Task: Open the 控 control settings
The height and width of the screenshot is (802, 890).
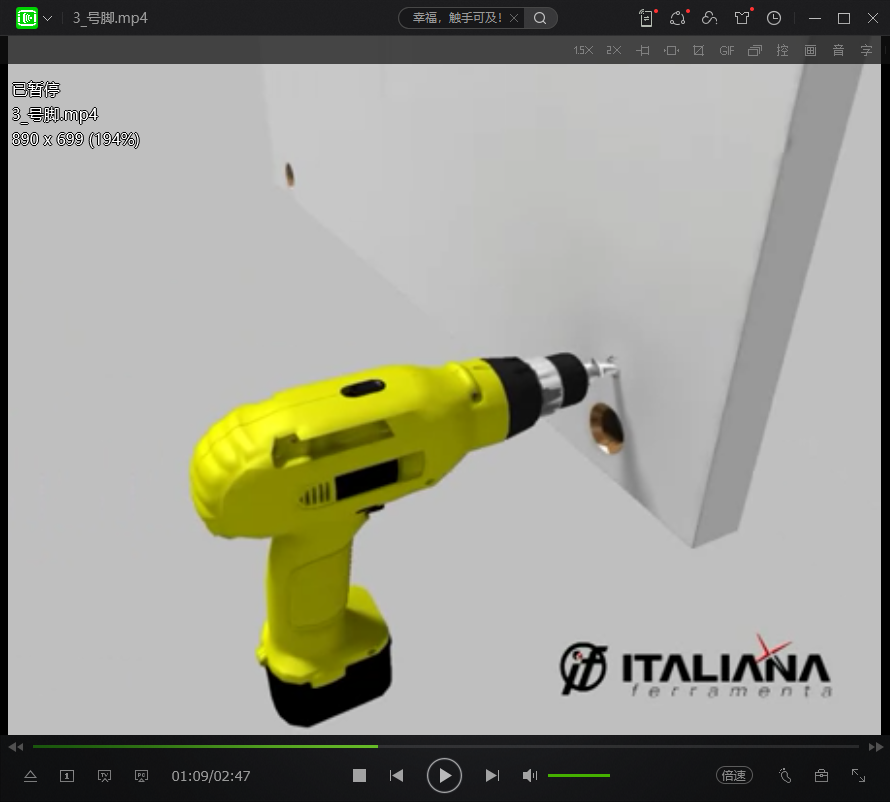Action: (x=783, y=51)
